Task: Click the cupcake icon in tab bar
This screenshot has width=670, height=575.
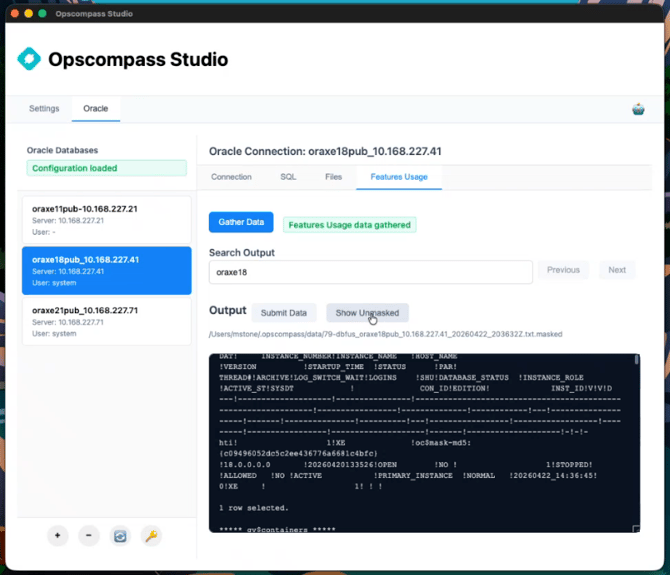Action: [638, 109]
